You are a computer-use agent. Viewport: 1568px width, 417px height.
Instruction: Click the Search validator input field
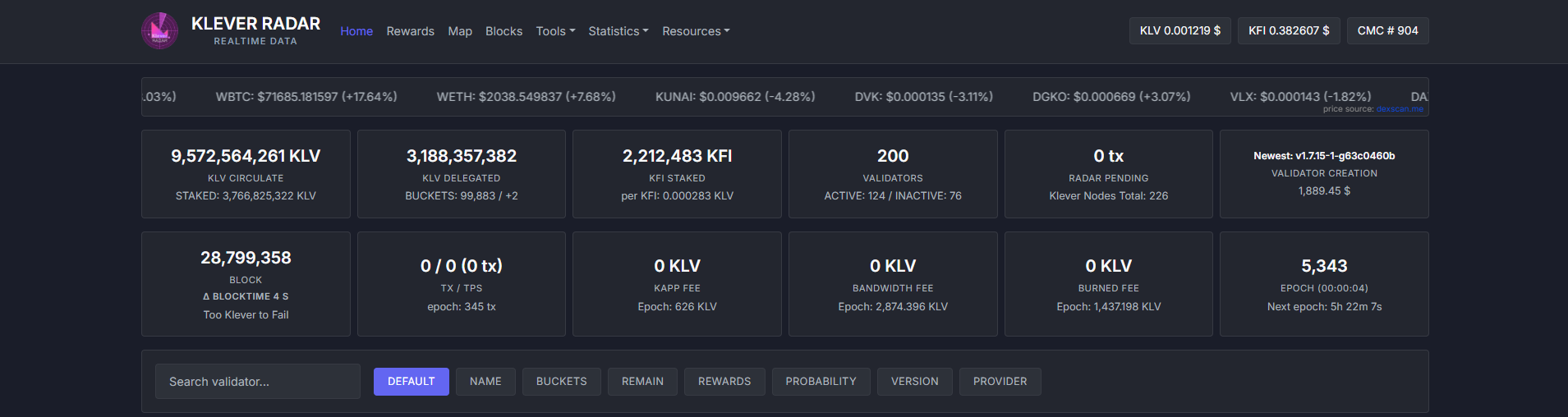coord(258,382)
